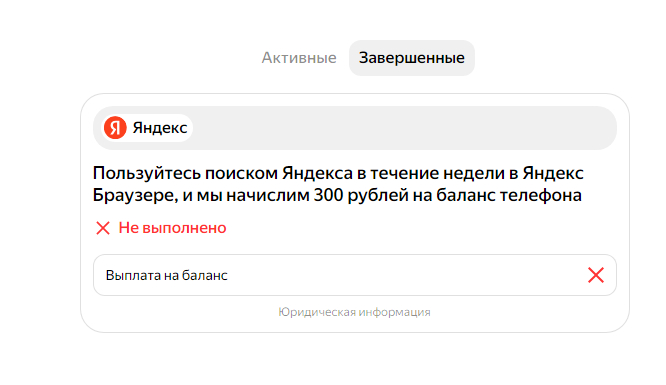Open the Выплата на баланс row label
666x385 pixels.
click(x=166, y=275)
